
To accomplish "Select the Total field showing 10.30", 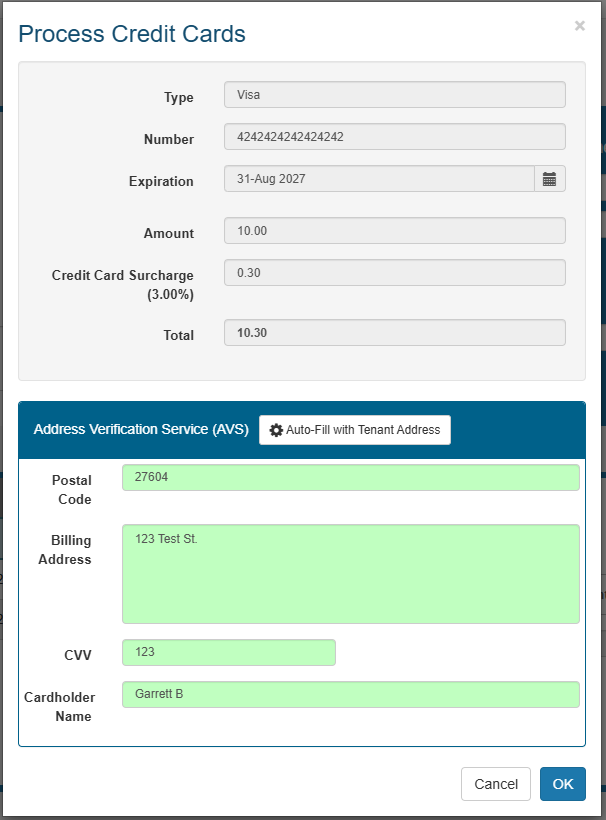I will [395, 333].
